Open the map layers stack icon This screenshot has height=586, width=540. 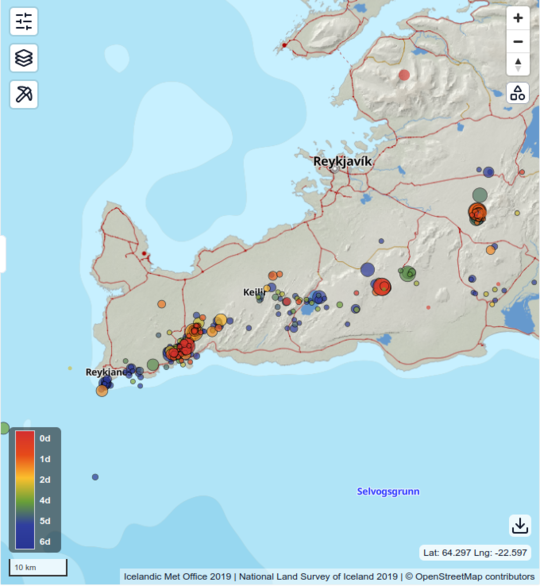click(24, 58)
